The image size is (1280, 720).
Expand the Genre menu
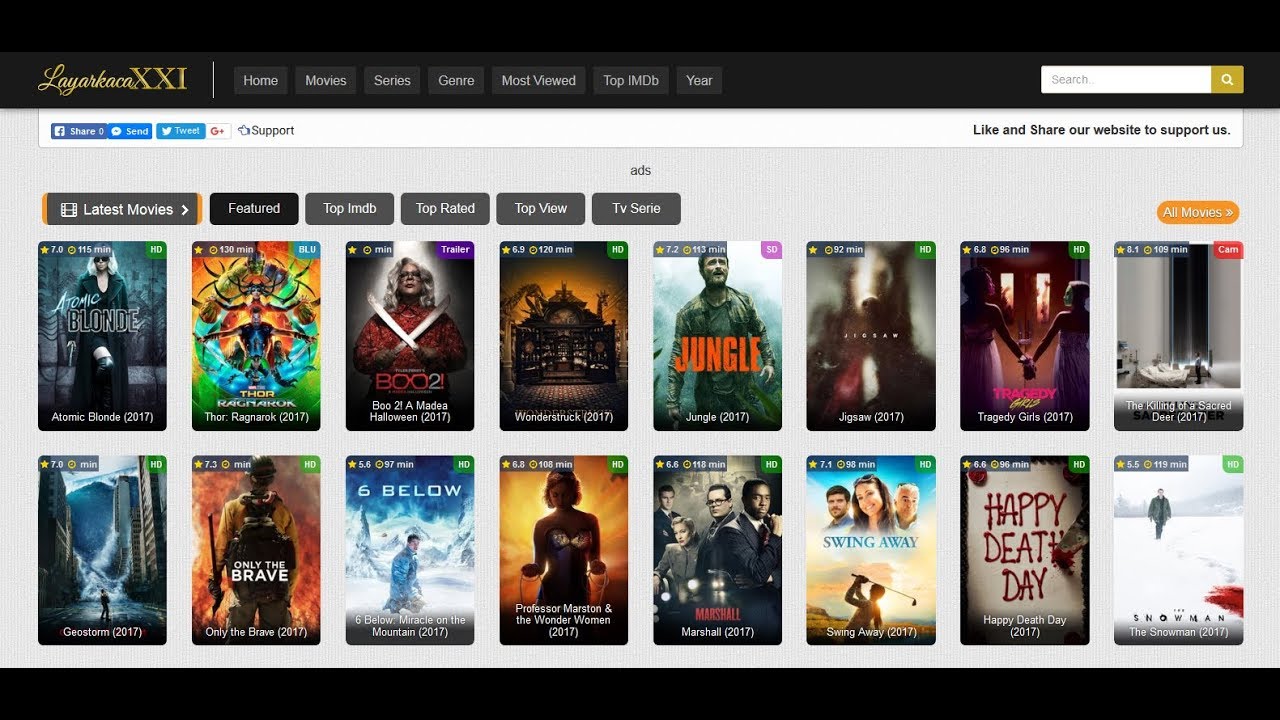click(x=456, y=81)
